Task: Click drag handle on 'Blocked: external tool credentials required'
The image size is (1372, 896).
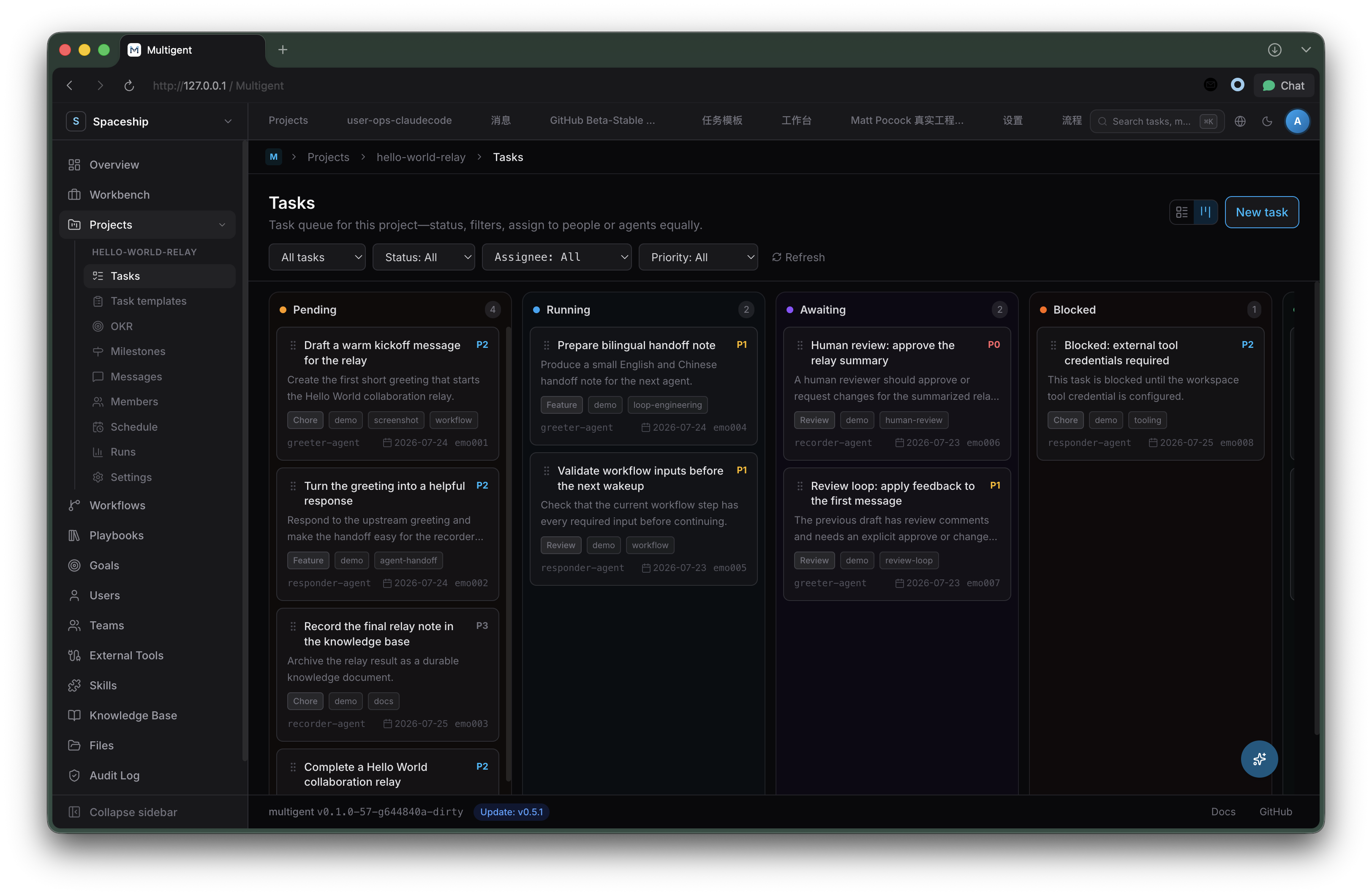Action: pyautogui.click(x=1053, y=345)
